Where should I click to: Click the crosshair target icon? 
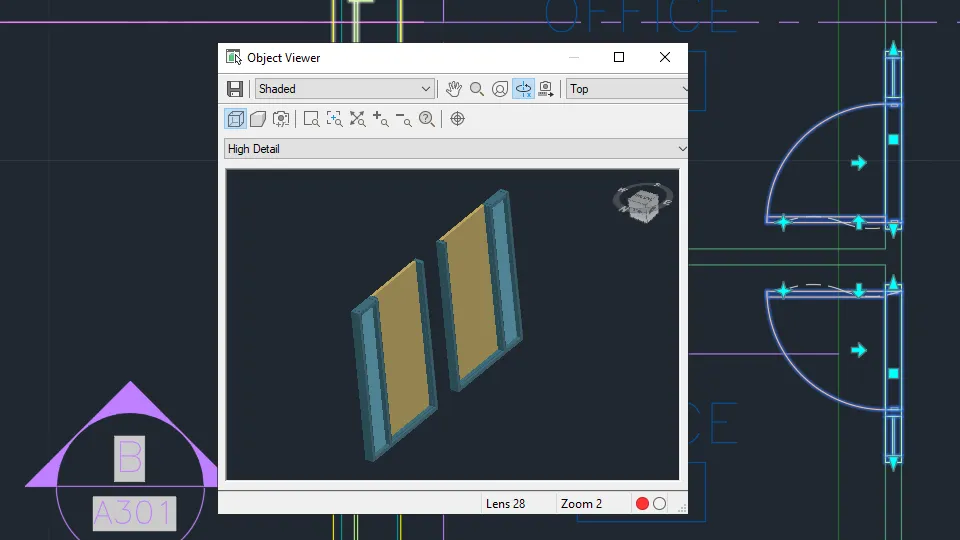click(457, 119)
